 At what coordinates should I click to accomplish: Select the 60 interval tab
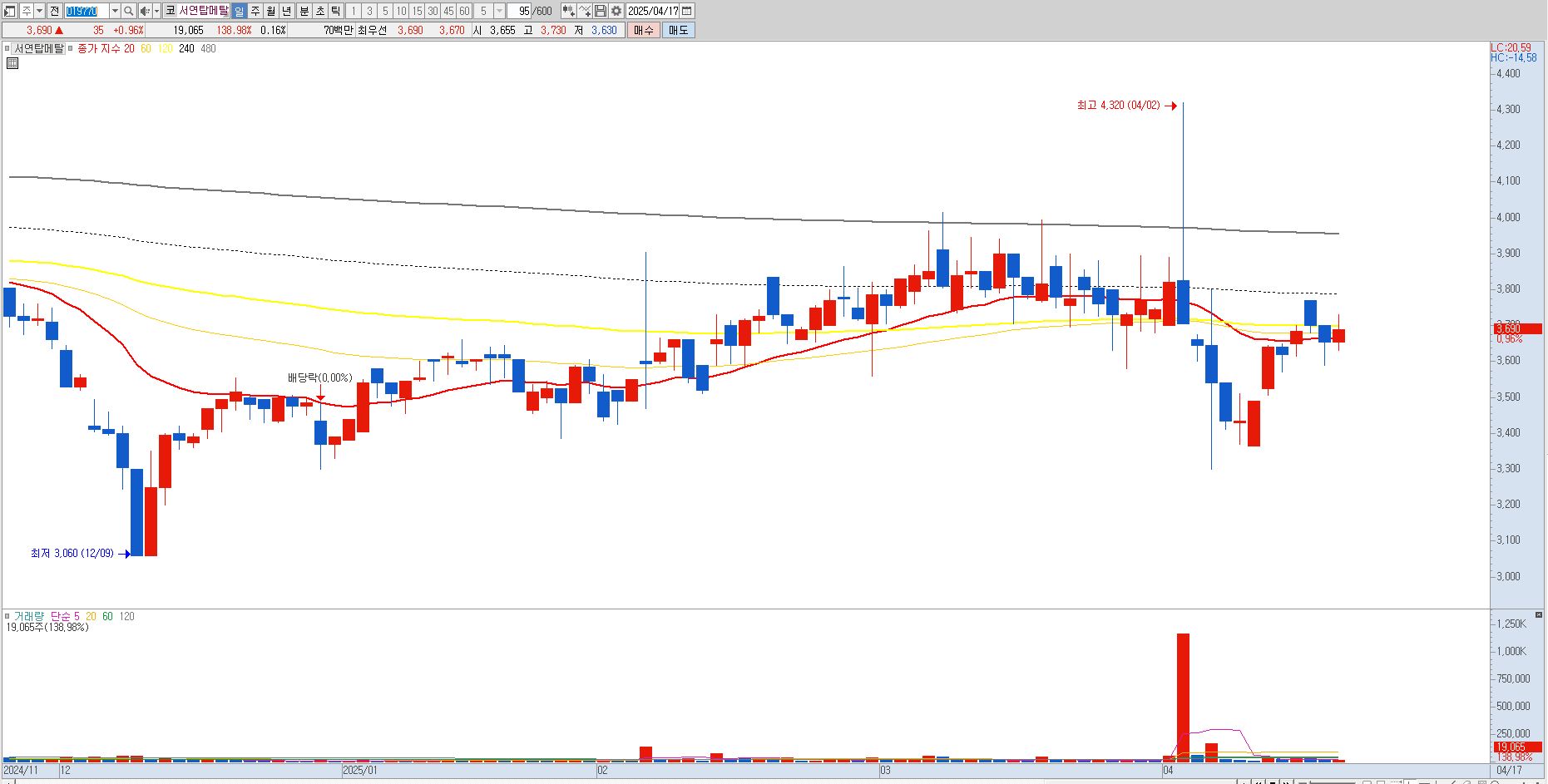[464, 11]
